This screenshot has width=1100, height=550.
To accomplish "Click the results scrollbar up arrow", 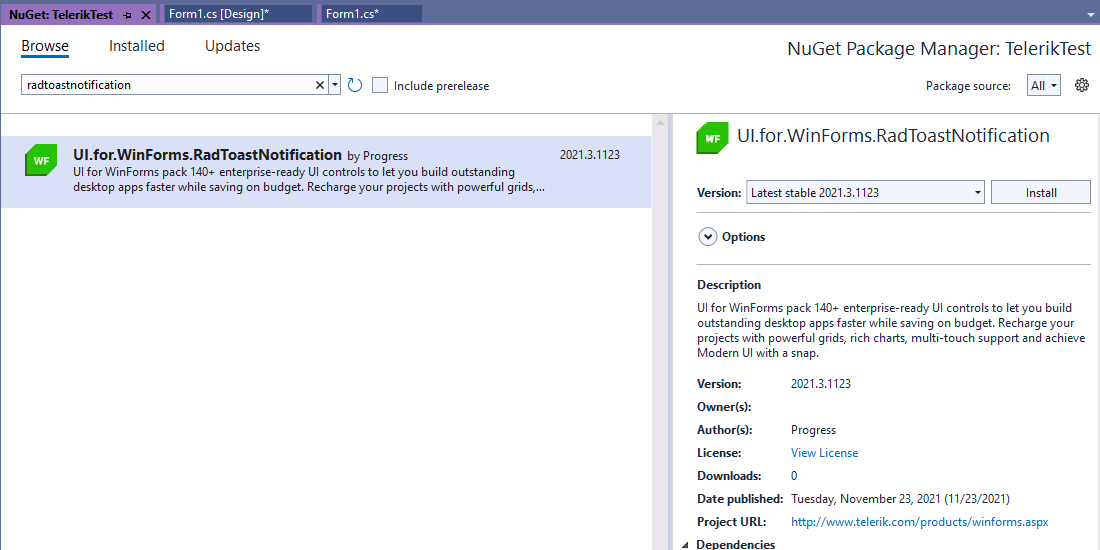I will 660,122.
